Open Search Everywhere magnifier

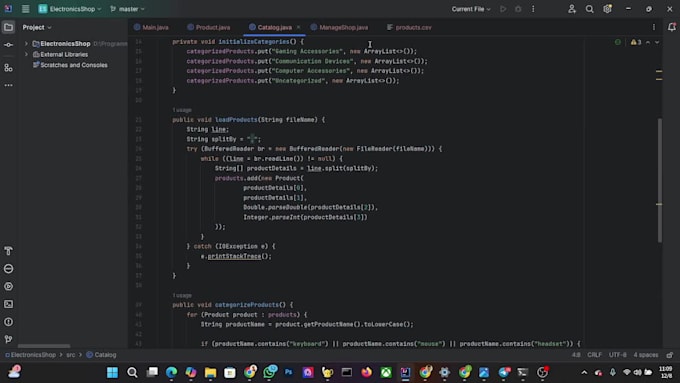[589, 9]
